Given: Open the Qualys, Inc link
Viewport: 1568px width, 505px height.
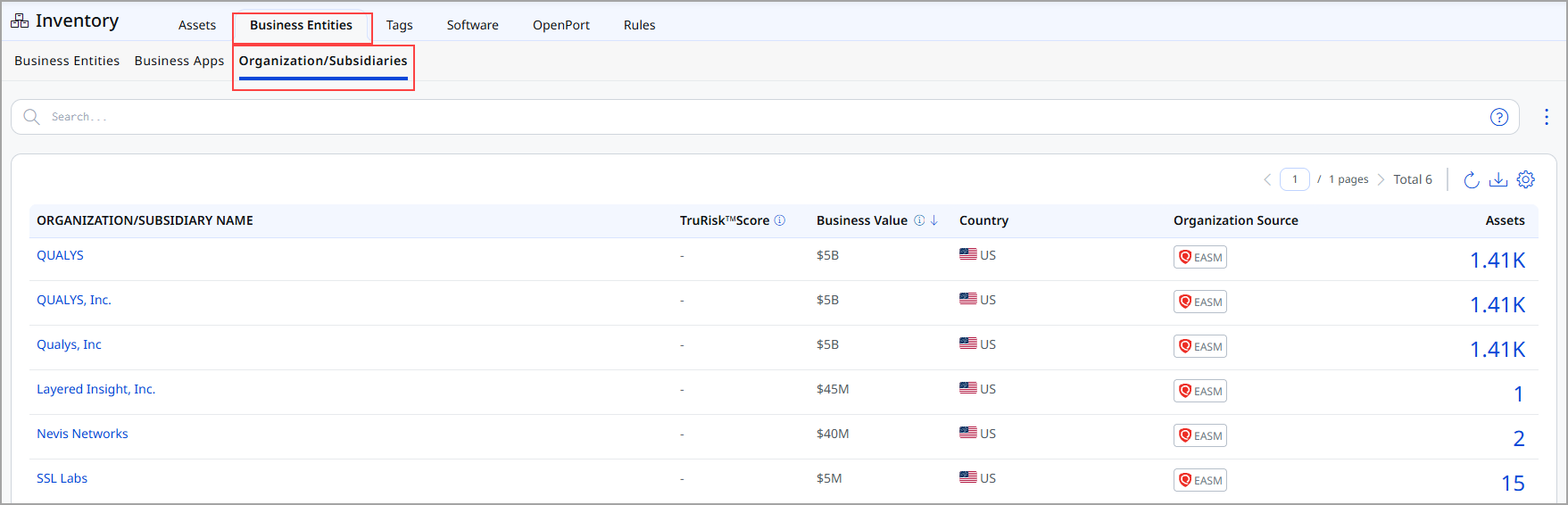Looking at the screenshot, I should tap(69, 344).
